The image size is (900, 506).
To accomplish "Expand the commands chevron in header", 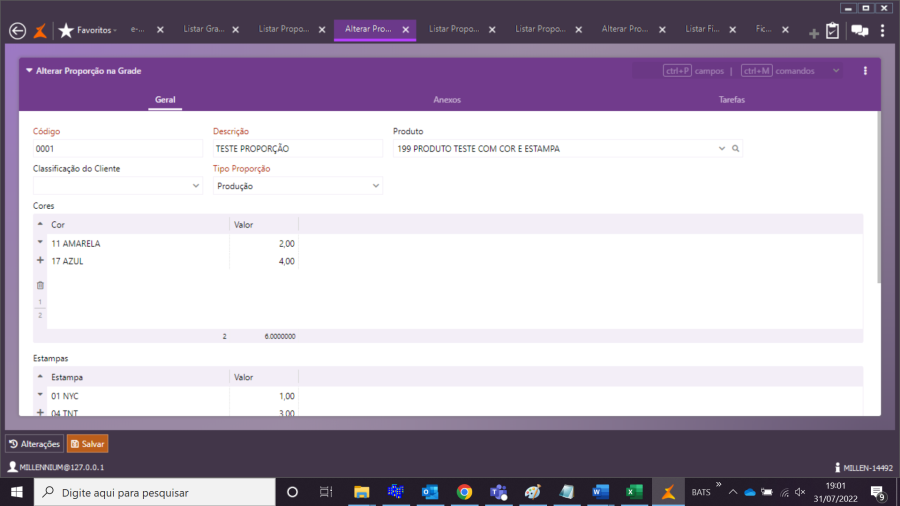I will tap(836, 71).
